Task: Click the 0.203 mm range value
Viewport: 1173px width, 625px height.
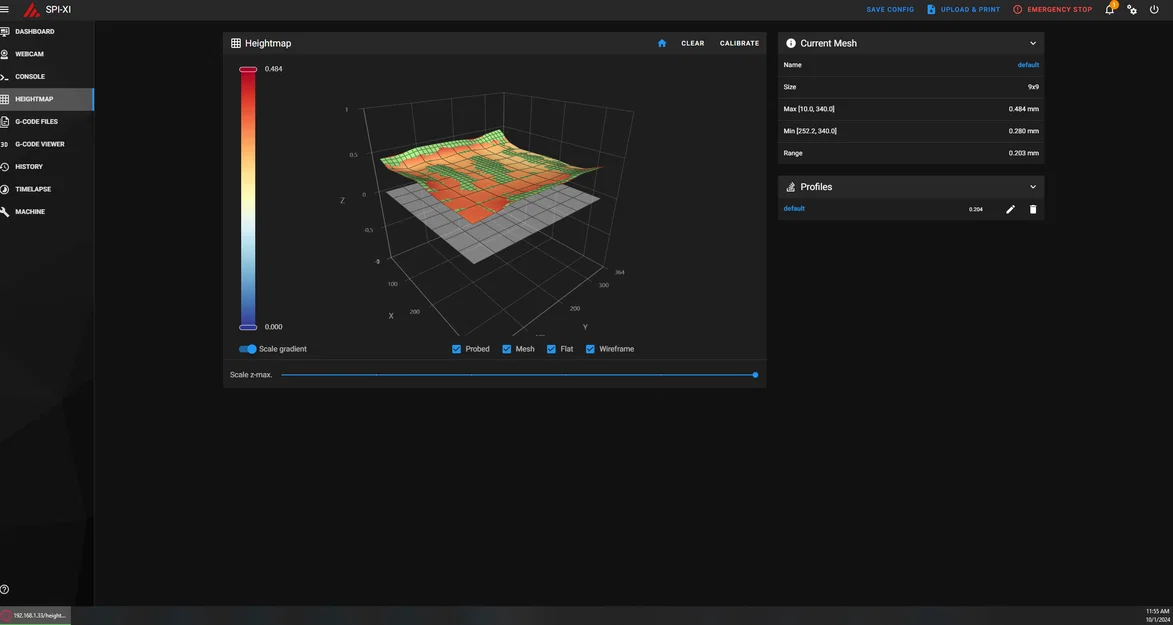Action: pos(1023,153)
